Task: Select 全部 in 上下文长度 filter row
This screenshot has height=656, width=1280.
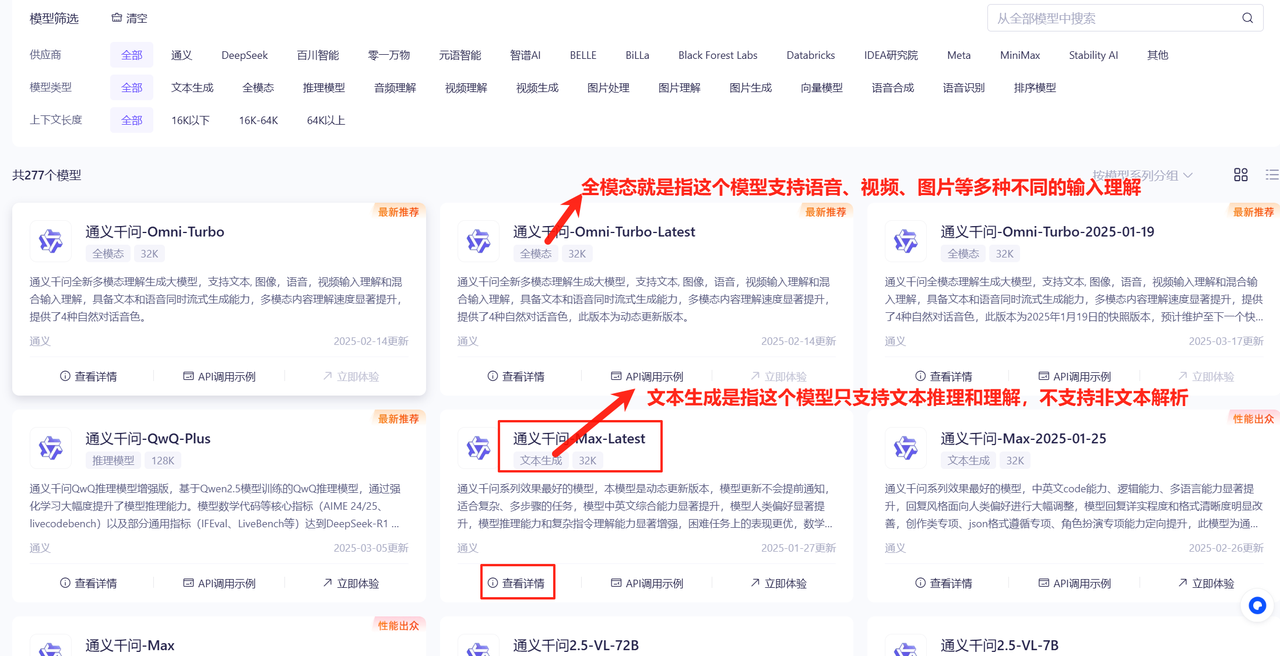Action: [x=132, y=120]
